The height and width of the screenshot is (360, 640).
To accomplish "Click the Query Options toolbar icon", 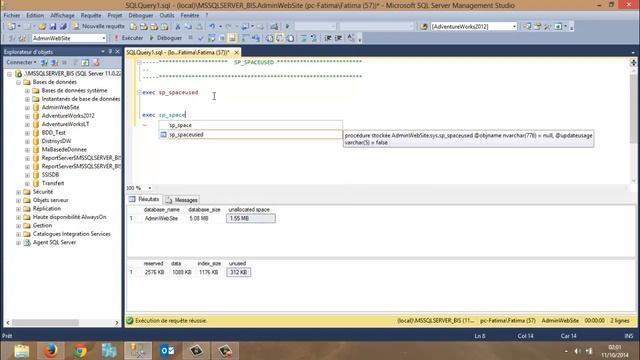I will pyautogui.click(x=222, y=38).
